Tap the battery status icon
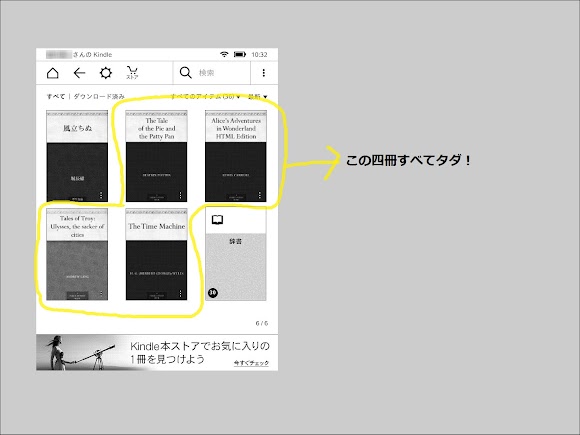This screenshot has width=580, height=435. pyautogui.click(x=240, y=54)
